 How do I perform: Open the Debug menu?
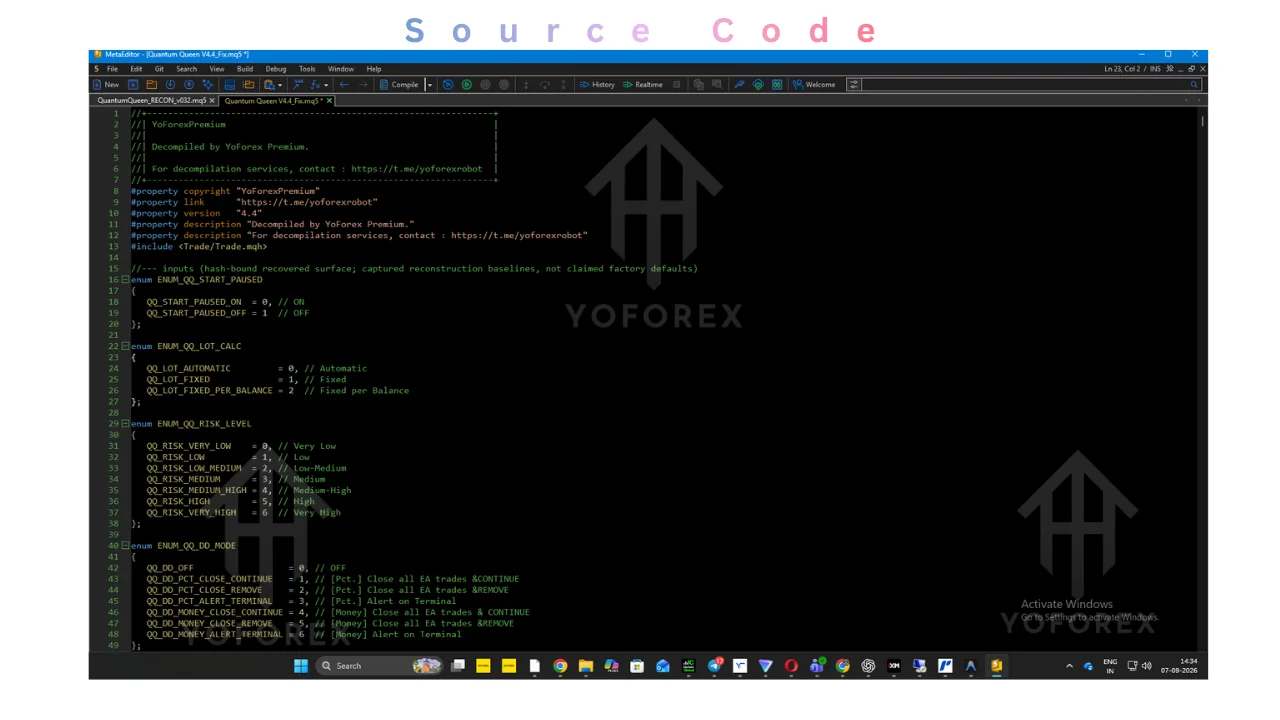(x=276, y=69)
